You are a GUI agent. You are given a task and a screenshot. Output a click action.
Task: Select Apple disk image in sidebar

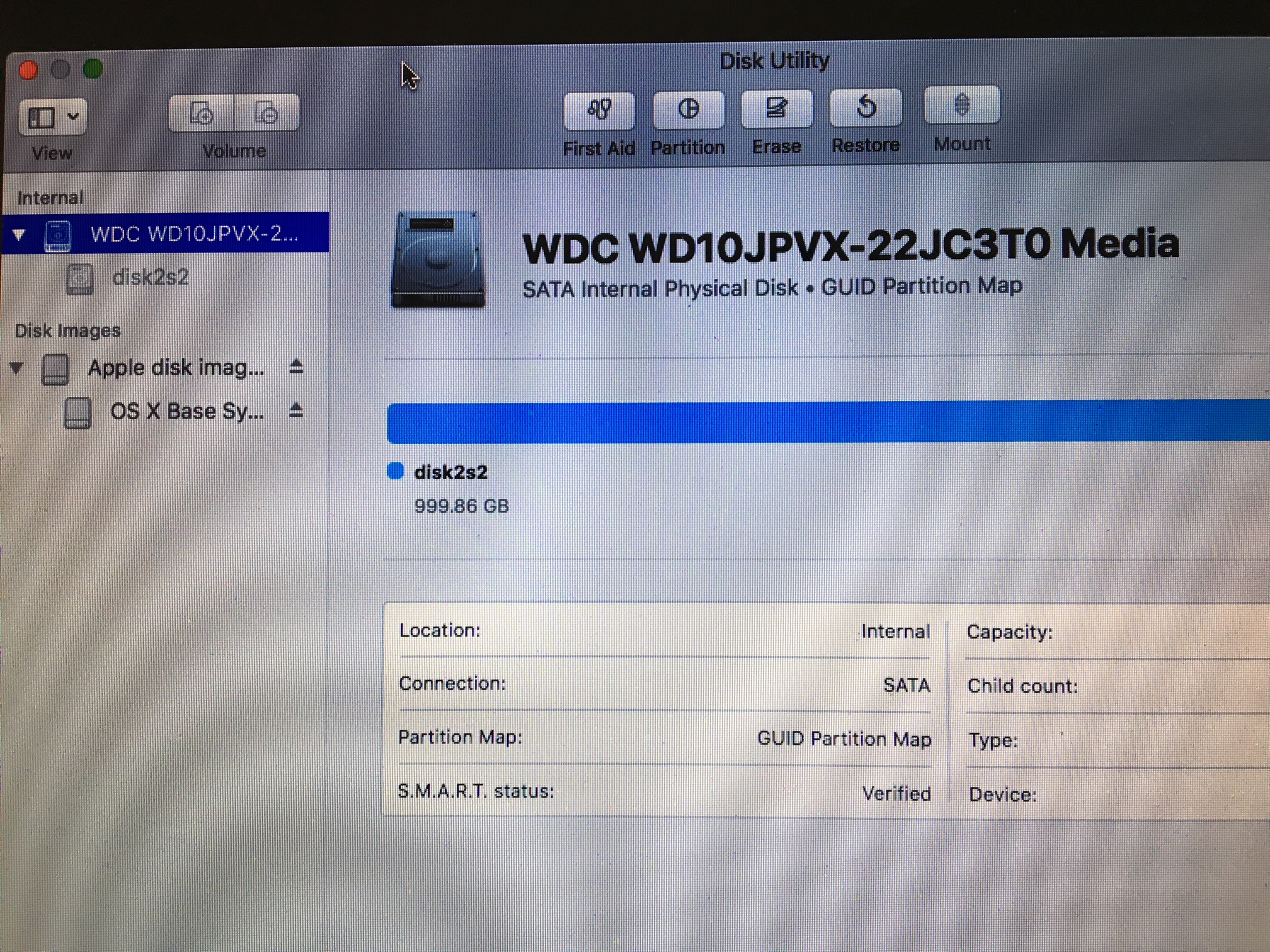tap(175, 368)
